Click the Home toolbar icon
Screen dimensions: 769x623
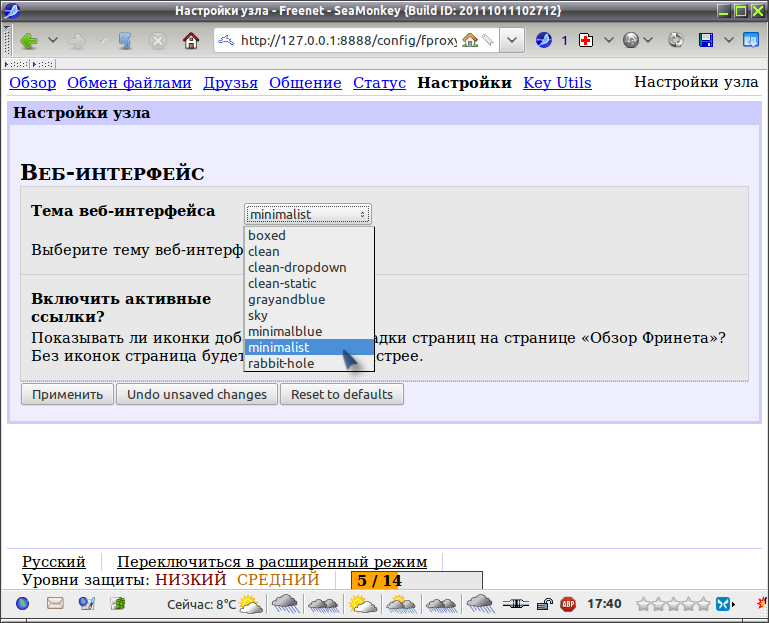191,41
